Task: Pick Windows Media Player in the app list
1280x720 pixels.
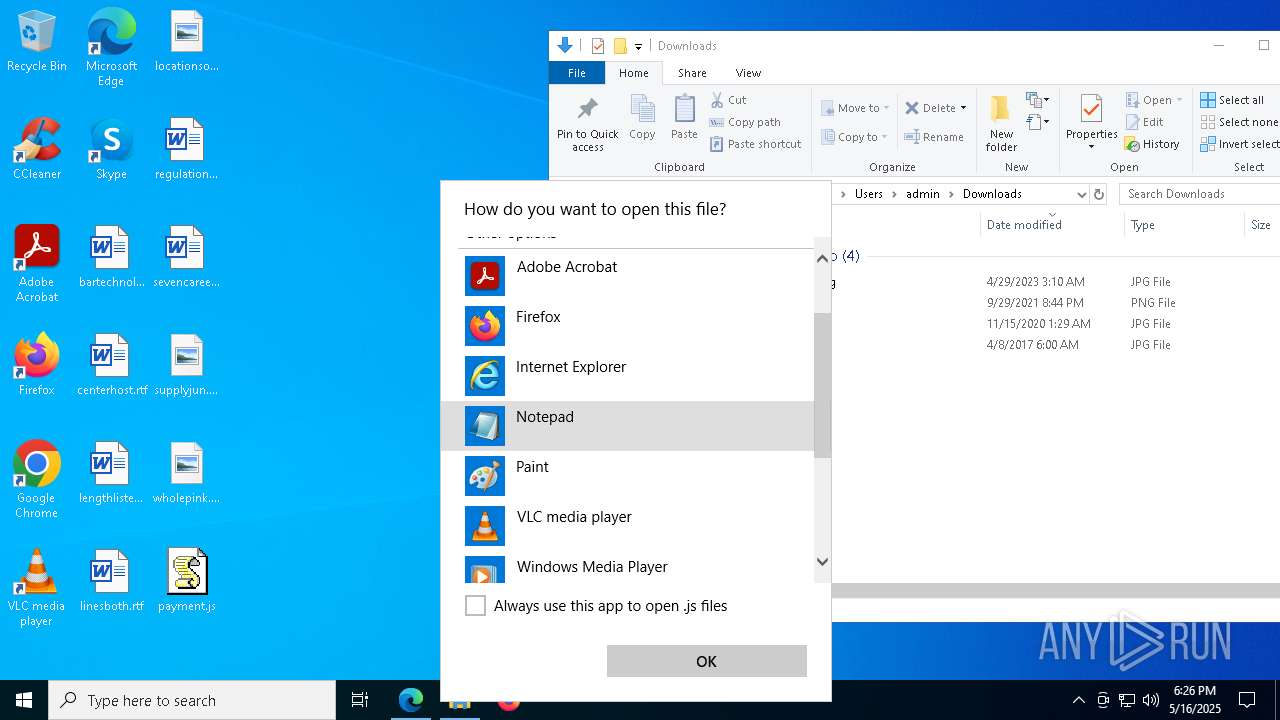Action: (x=627, y=568)
